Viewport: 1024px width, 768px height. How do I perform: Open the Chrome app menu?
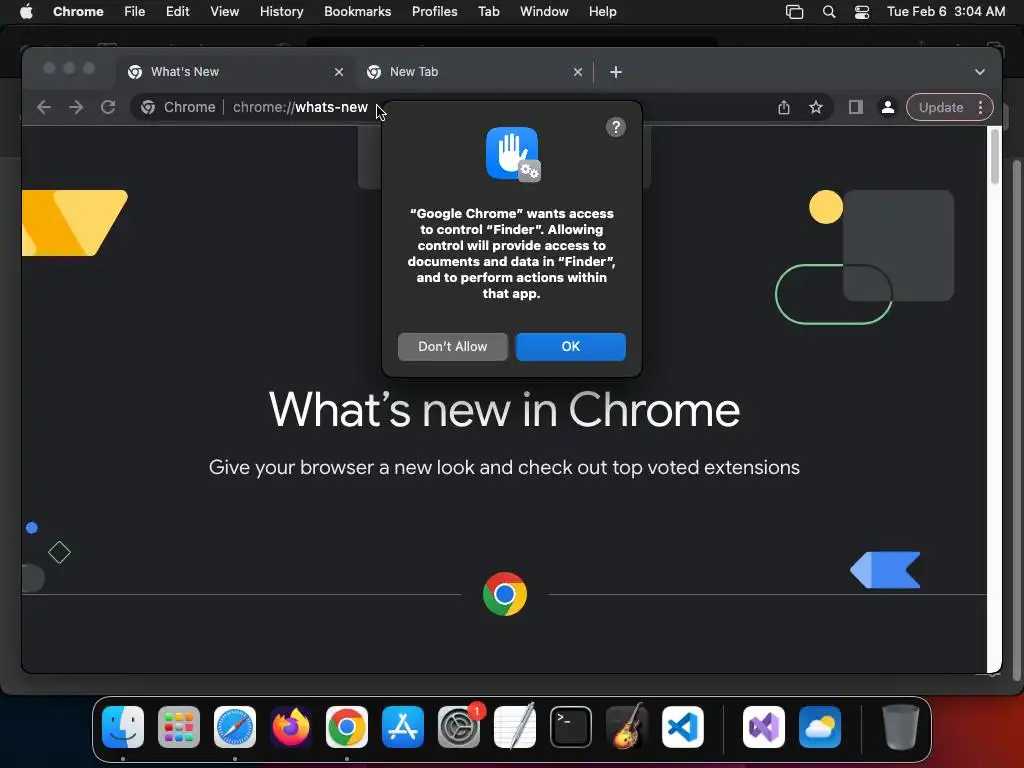click(78, 12)
